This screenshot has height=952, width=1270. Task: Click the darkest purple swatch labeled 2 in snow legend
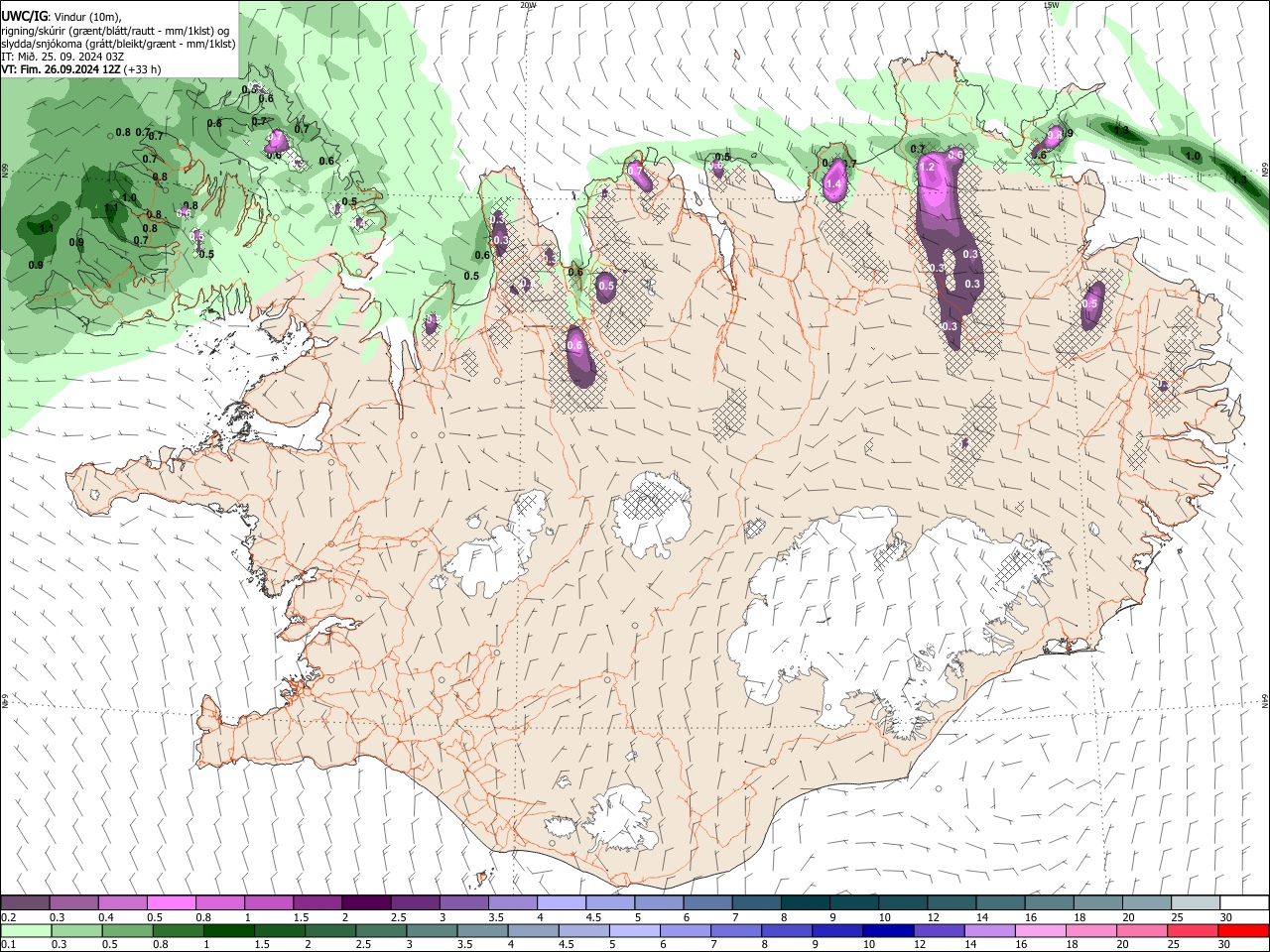366,902
